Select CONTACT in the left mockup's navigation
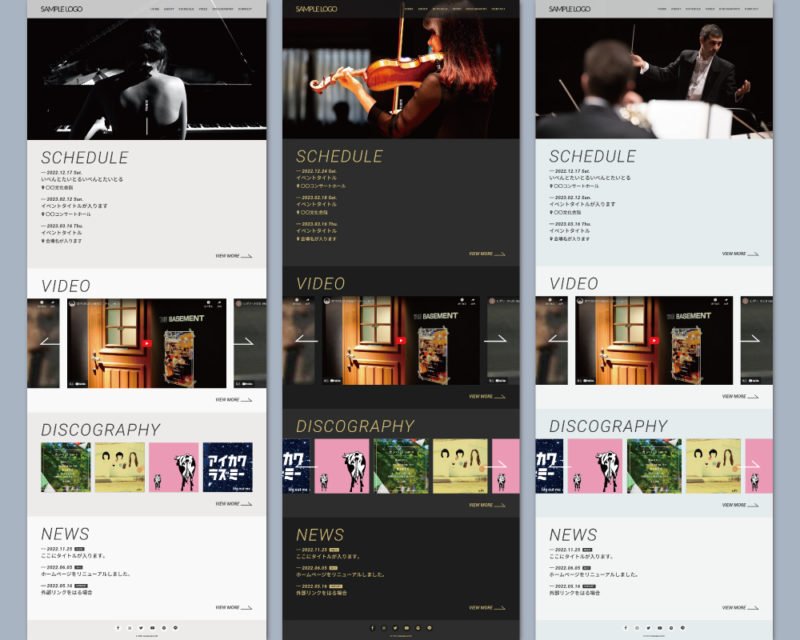 [x=245, y=9]
